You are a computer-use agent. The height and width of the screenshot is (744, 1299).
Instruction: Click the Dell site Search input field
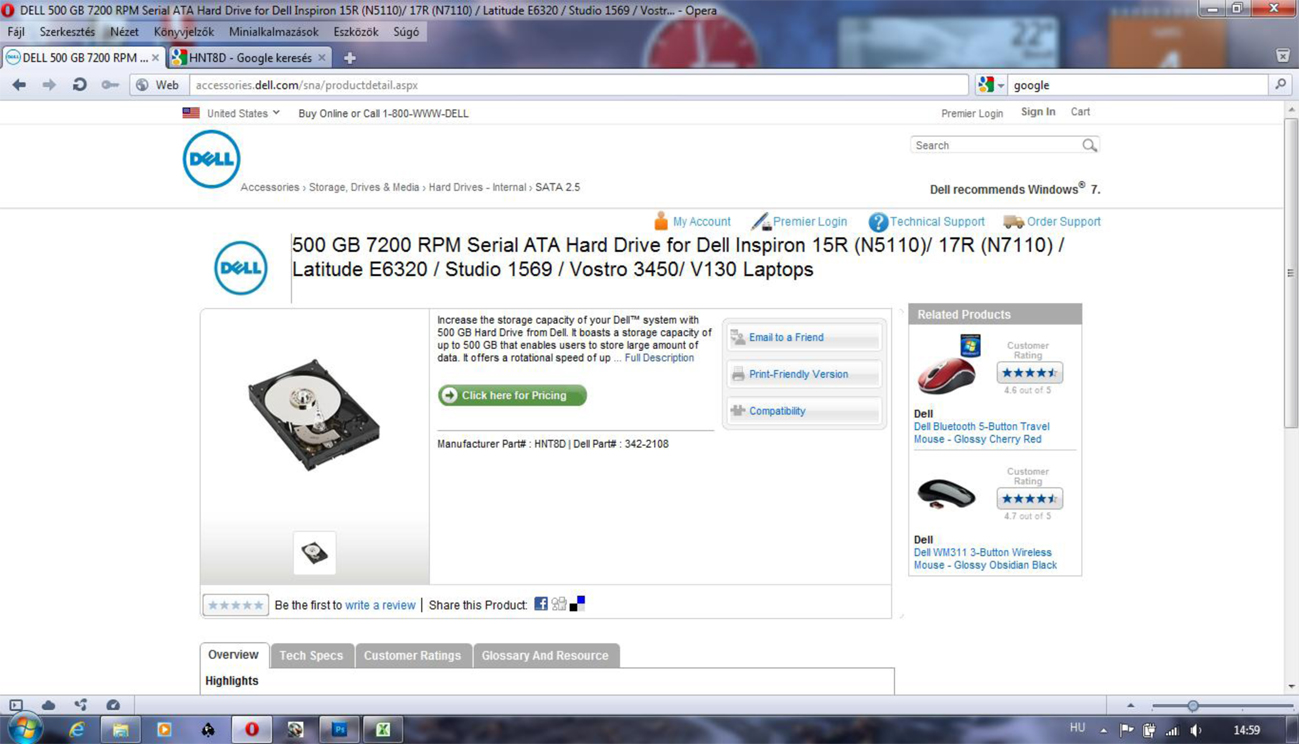click(x=996, y=146)
